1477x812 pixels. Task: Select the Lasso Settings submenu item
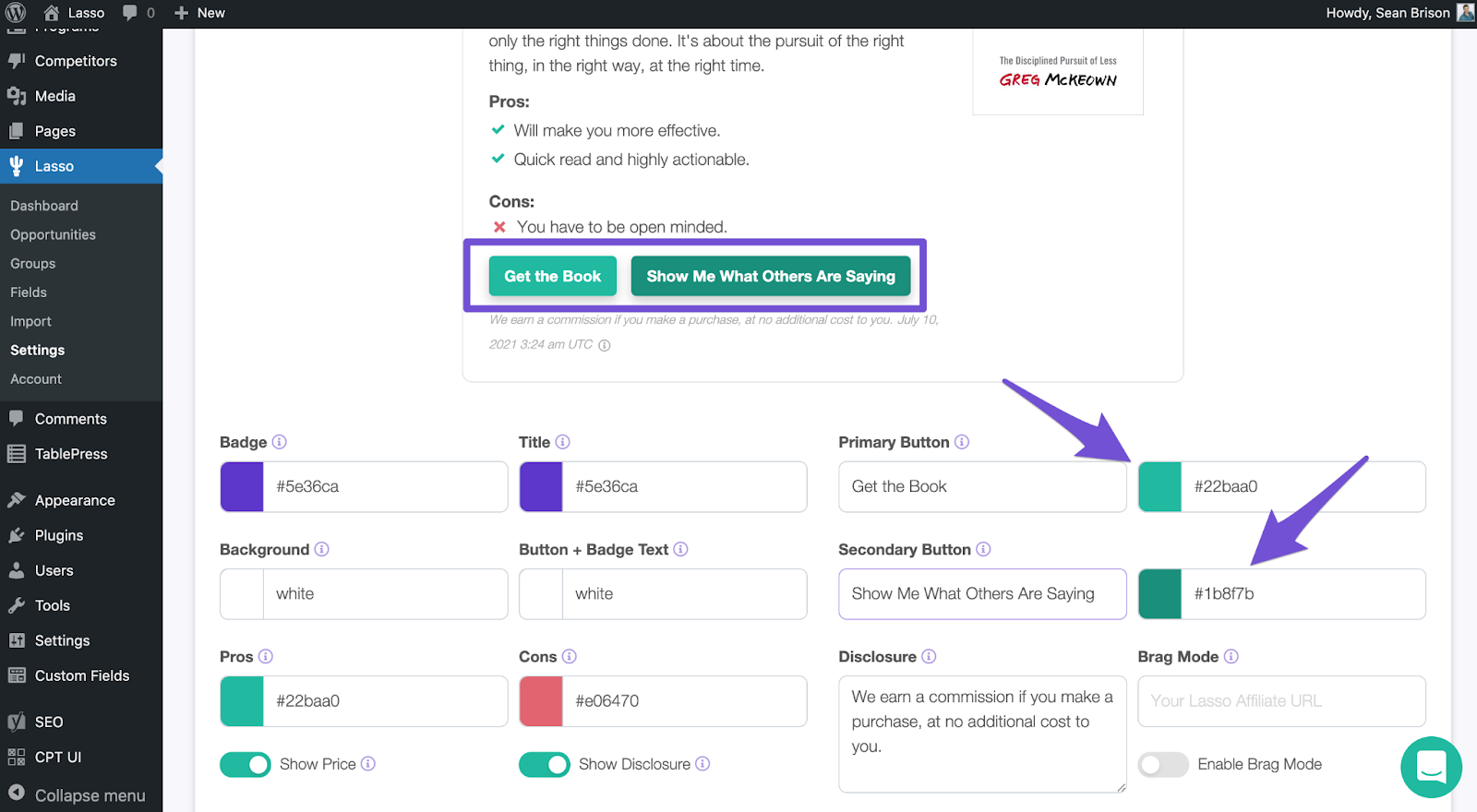[38, 350]
